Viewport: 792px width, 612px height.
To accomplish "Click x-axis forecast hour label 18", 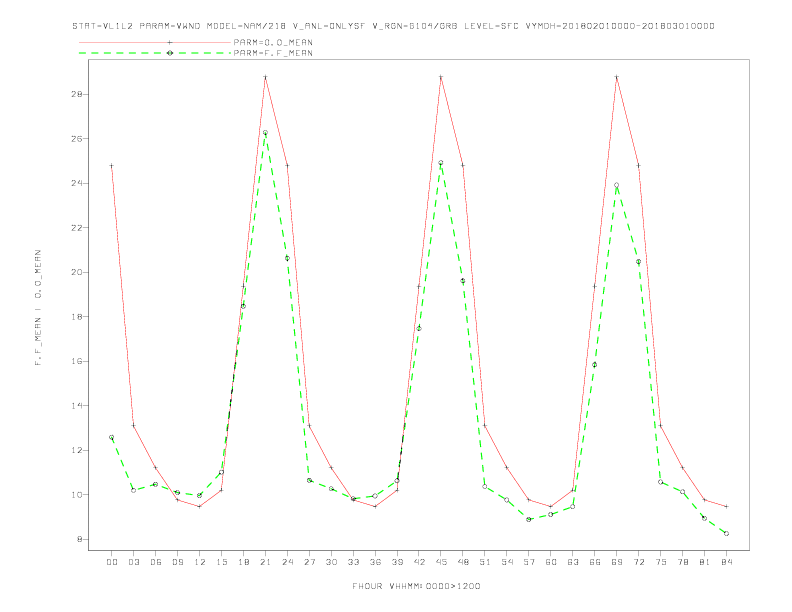I will (243, 562).
